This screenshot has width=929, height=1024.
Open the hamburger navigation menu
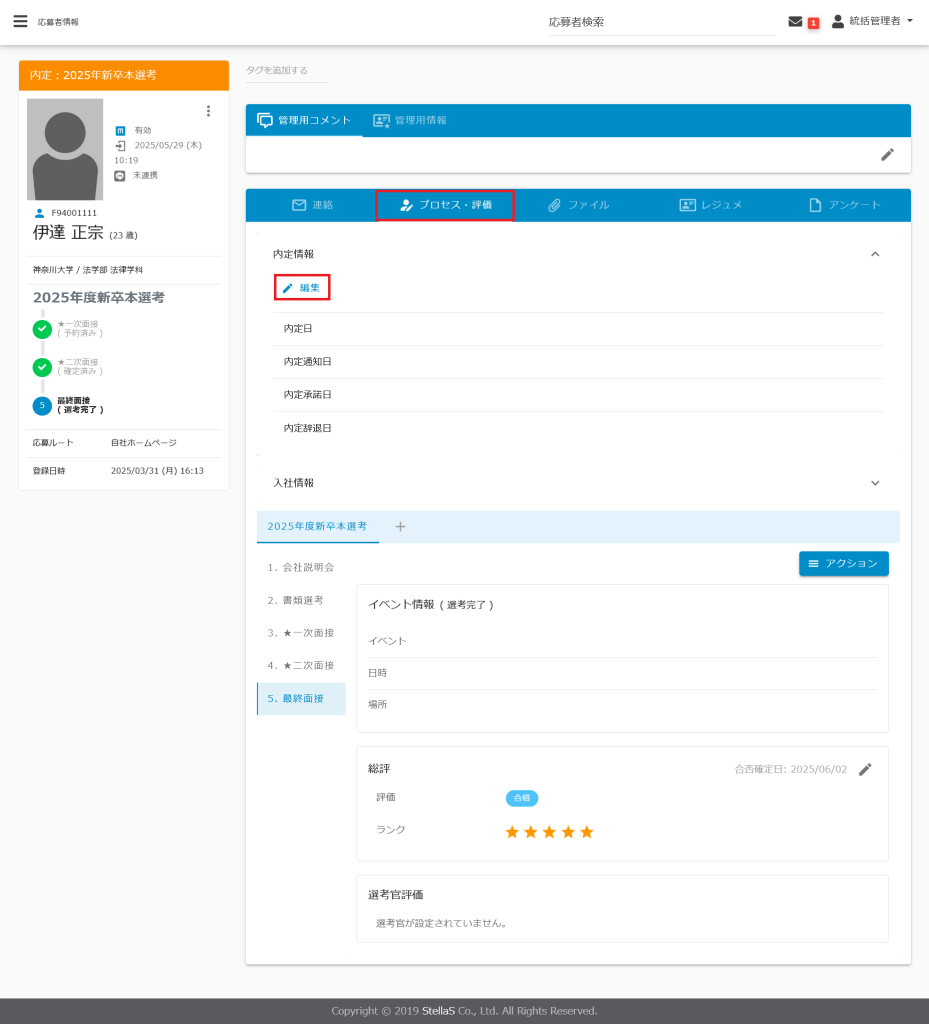20,21
